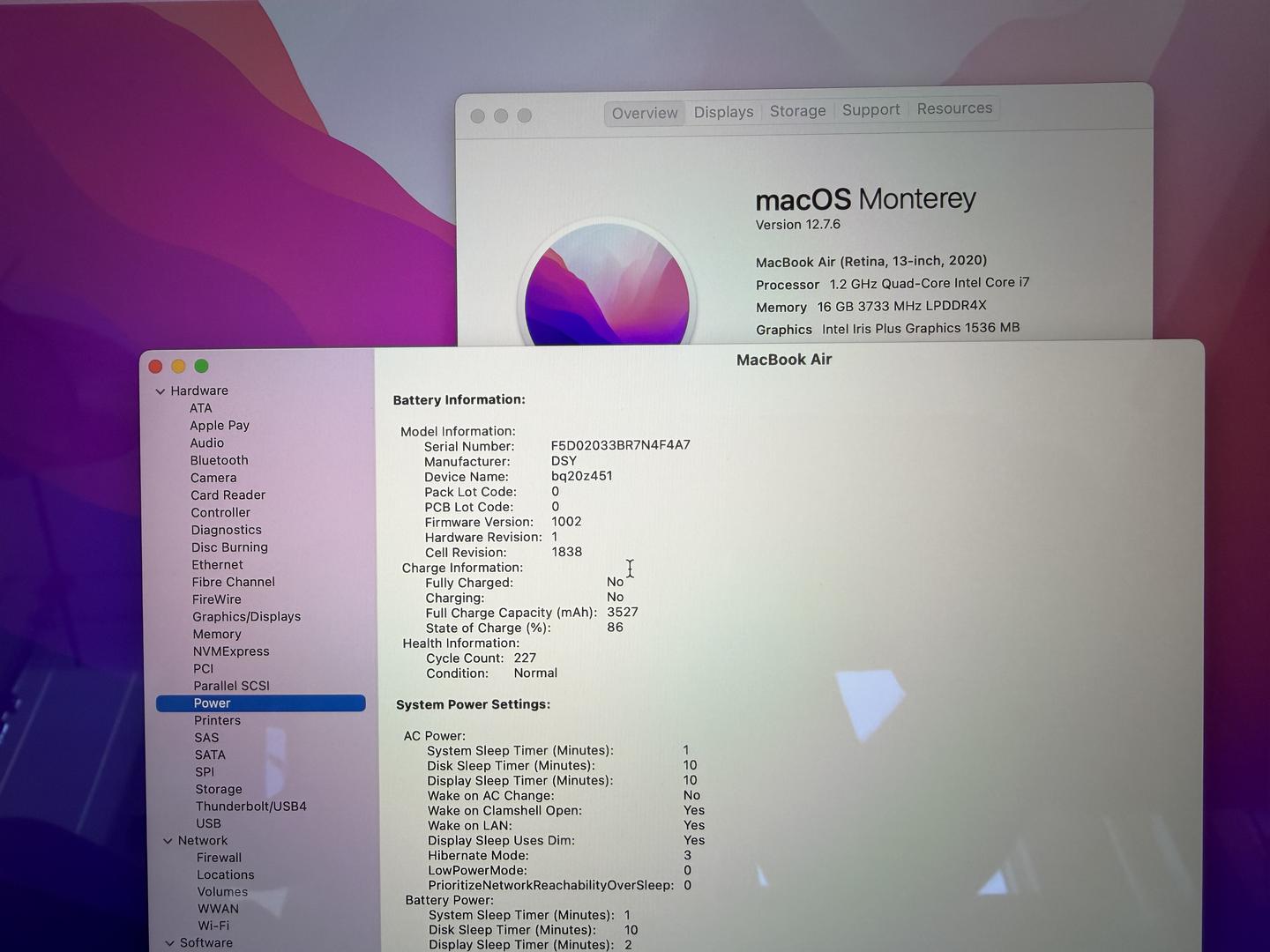Select Wi-Fi under Network
The width and height of the screenshot is (1270, 952).
[213, 926]
